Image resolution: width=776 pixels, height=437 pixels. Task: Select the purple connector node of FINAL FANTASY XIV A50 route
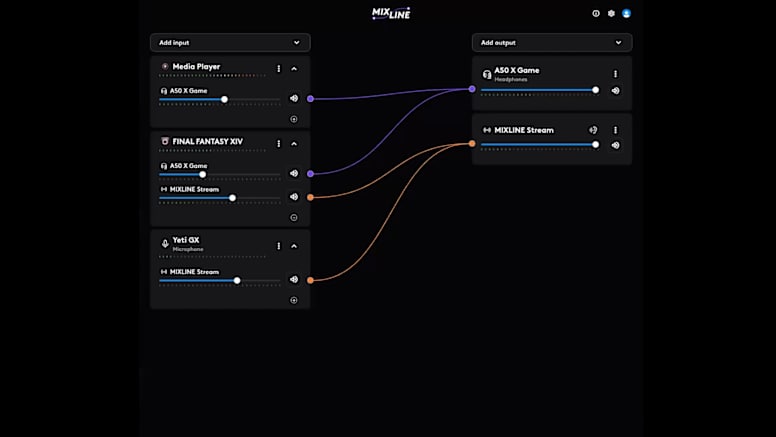(x=310, y=174)
